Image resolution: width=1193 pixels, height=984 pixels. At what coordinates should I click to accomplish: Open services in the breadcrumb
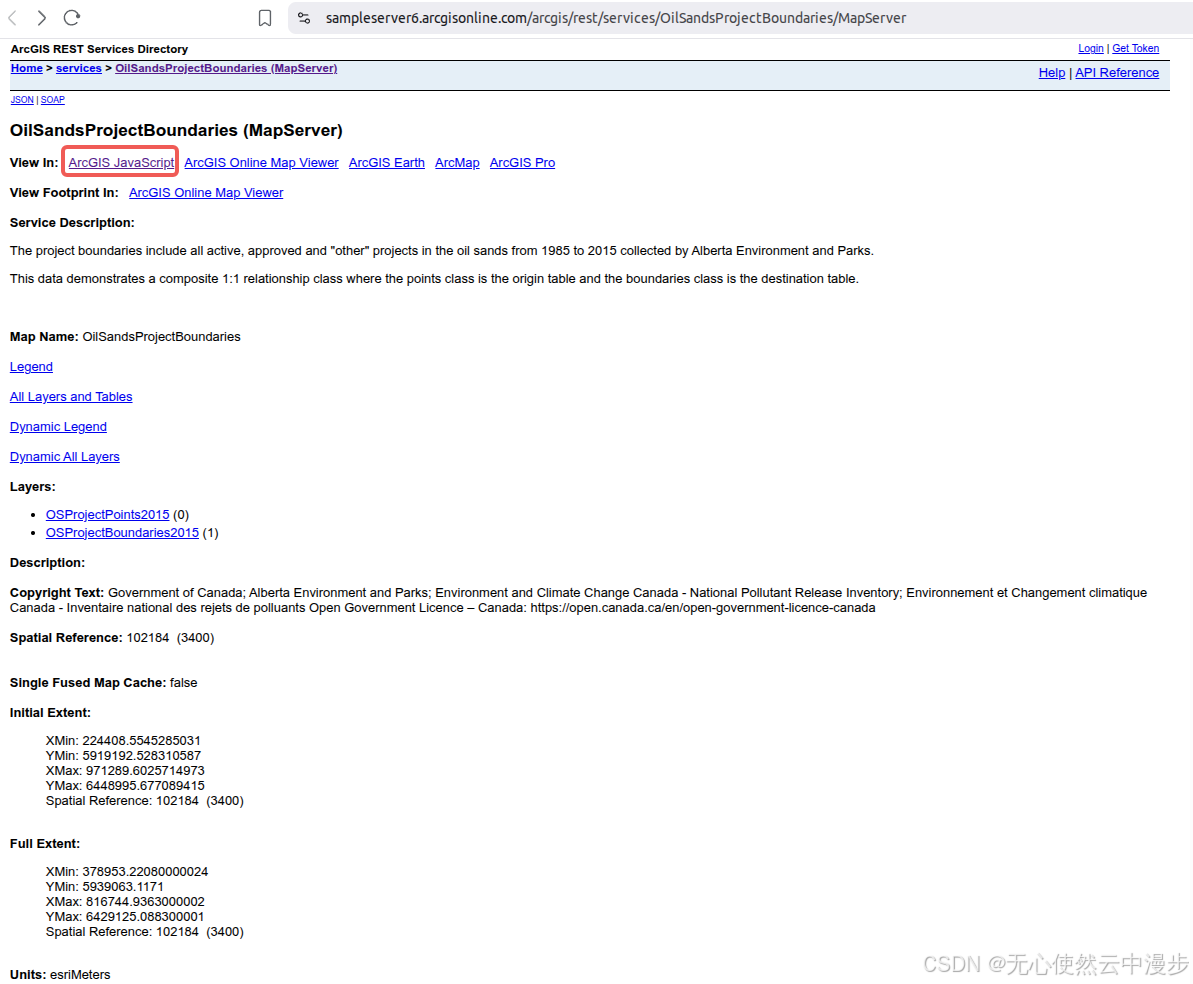tap(78, 68)
